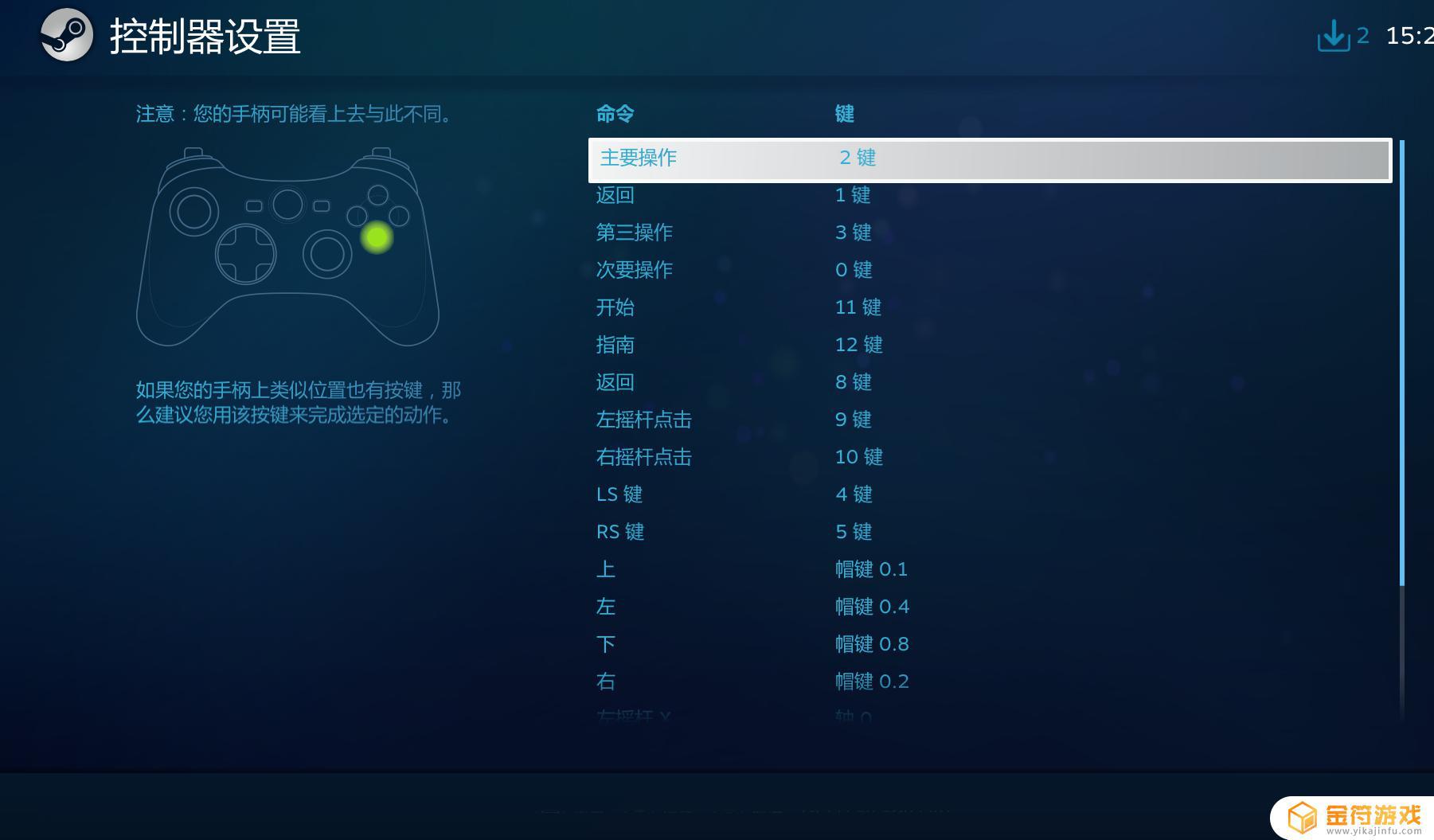This screenshot has height=840, width=1434.
Task: Select the RS 键 row
Action: coord(990,532)
